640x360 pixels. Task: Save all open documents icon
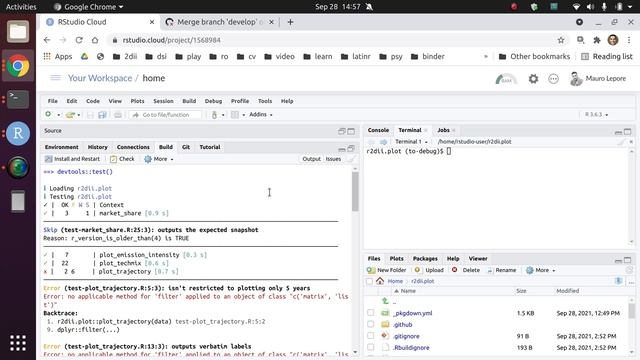[102, 115]
